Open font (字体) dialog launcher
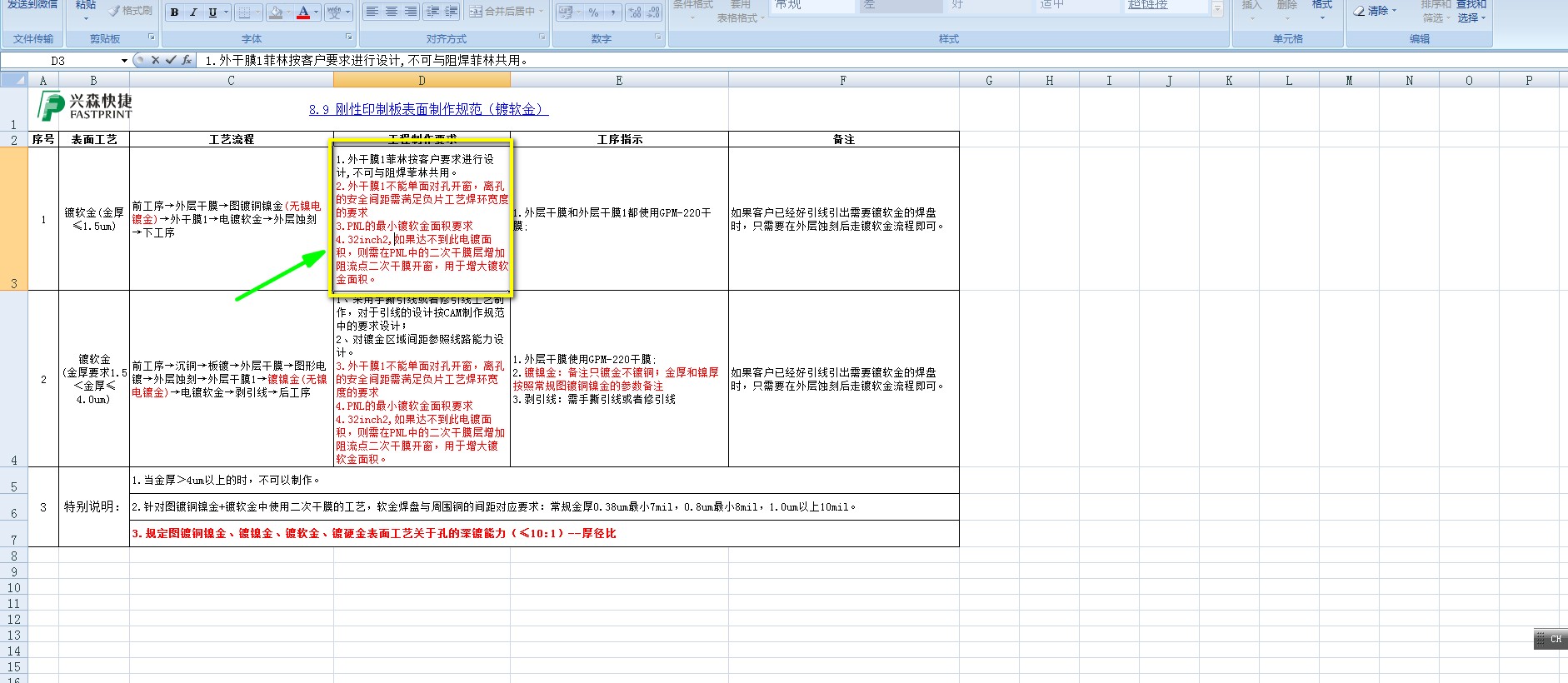 349,37
